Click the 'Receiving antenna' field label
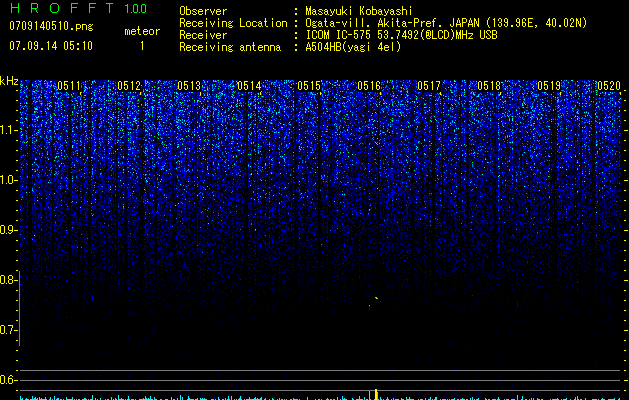Image resolution: width=629 pixels, height=400 pixels. (230, 47)
